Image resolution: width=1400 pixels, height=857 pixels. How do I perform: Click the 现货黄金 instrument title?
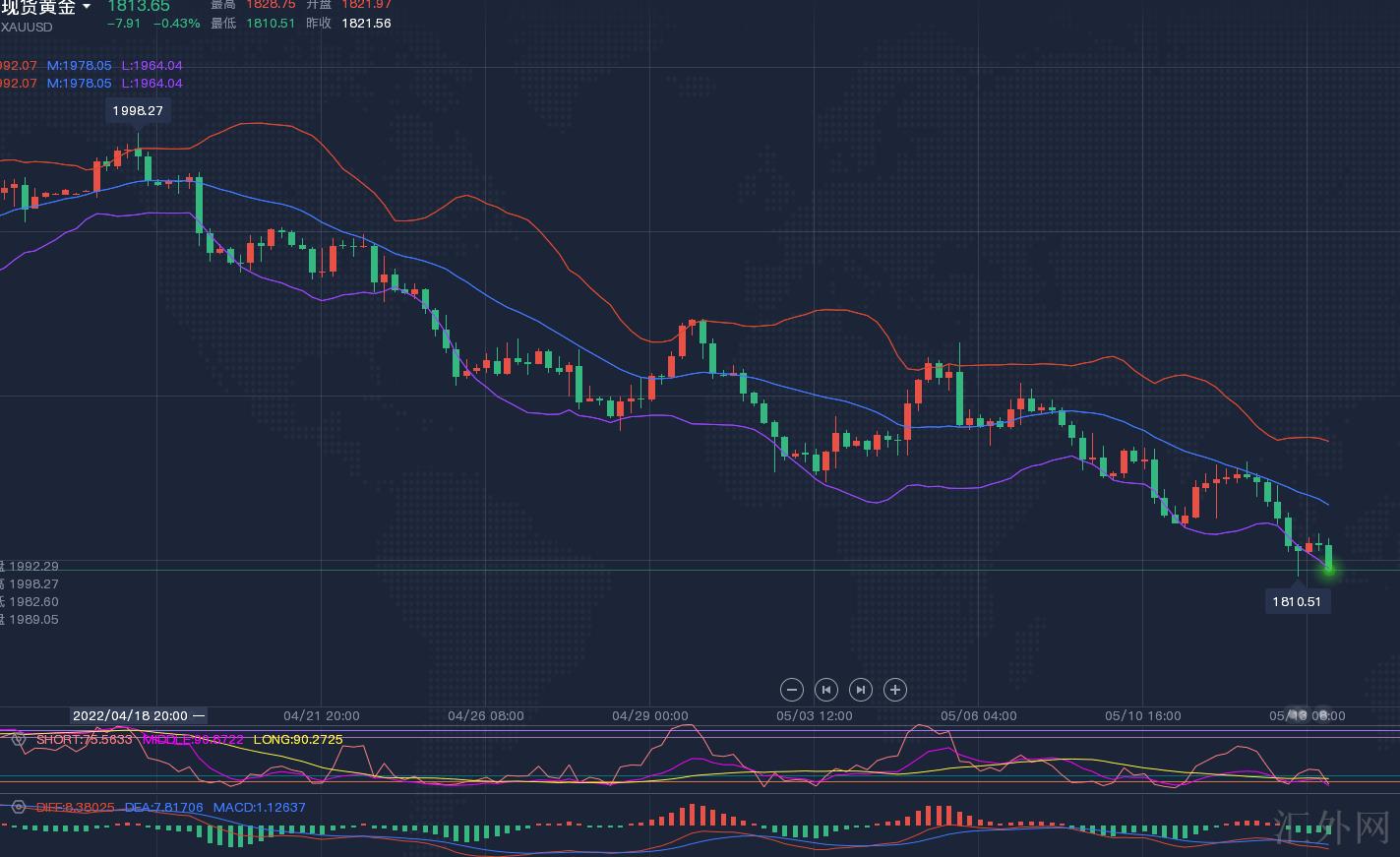click(x=38, y=8)
